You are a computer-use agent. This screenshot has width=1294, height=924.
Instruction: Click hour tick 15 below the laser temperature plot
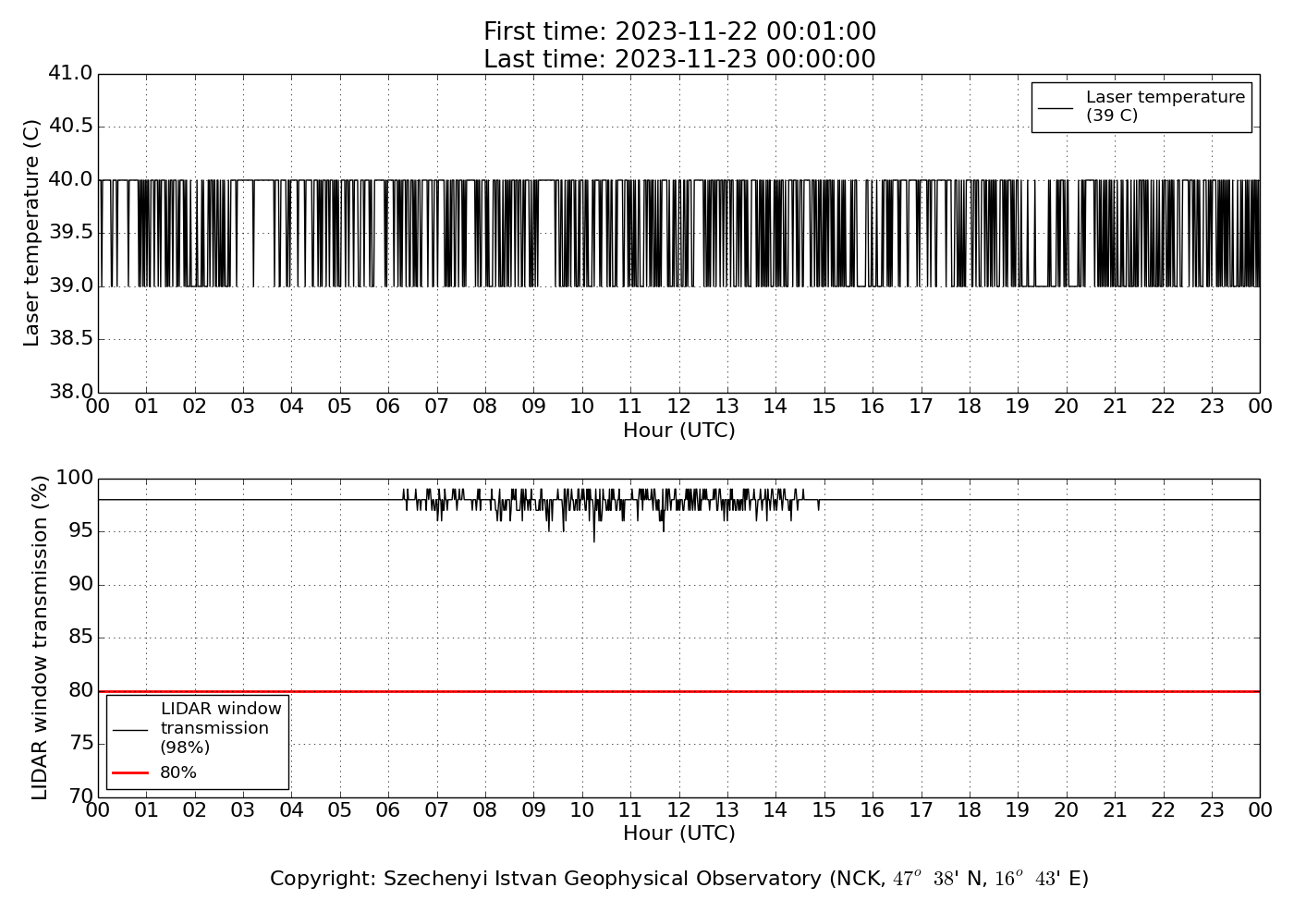click(x=824, y=407)
